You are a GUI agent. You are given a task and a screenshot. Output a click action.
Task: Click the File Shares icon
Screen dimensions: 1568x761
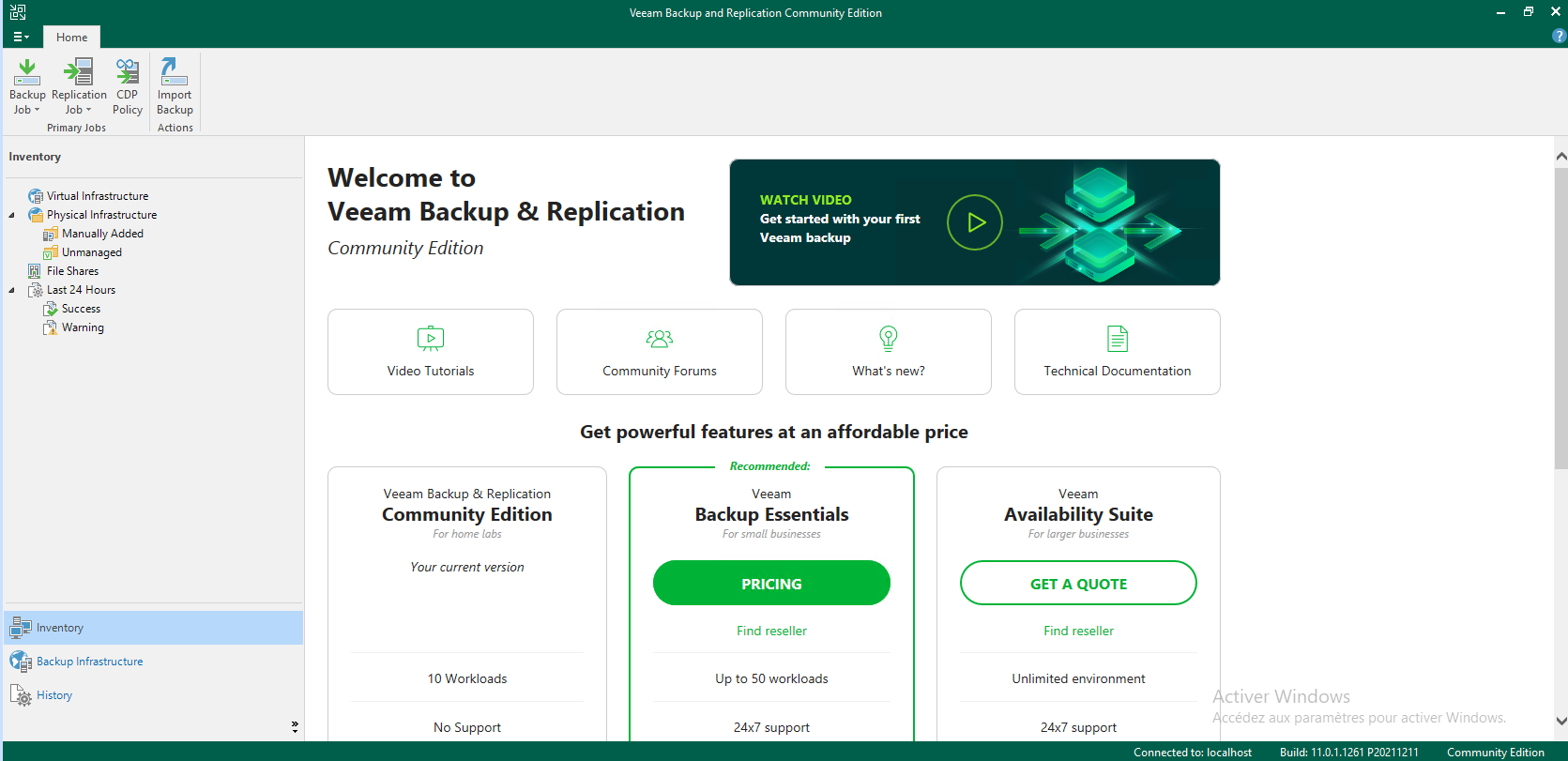(x=35, y=271)
